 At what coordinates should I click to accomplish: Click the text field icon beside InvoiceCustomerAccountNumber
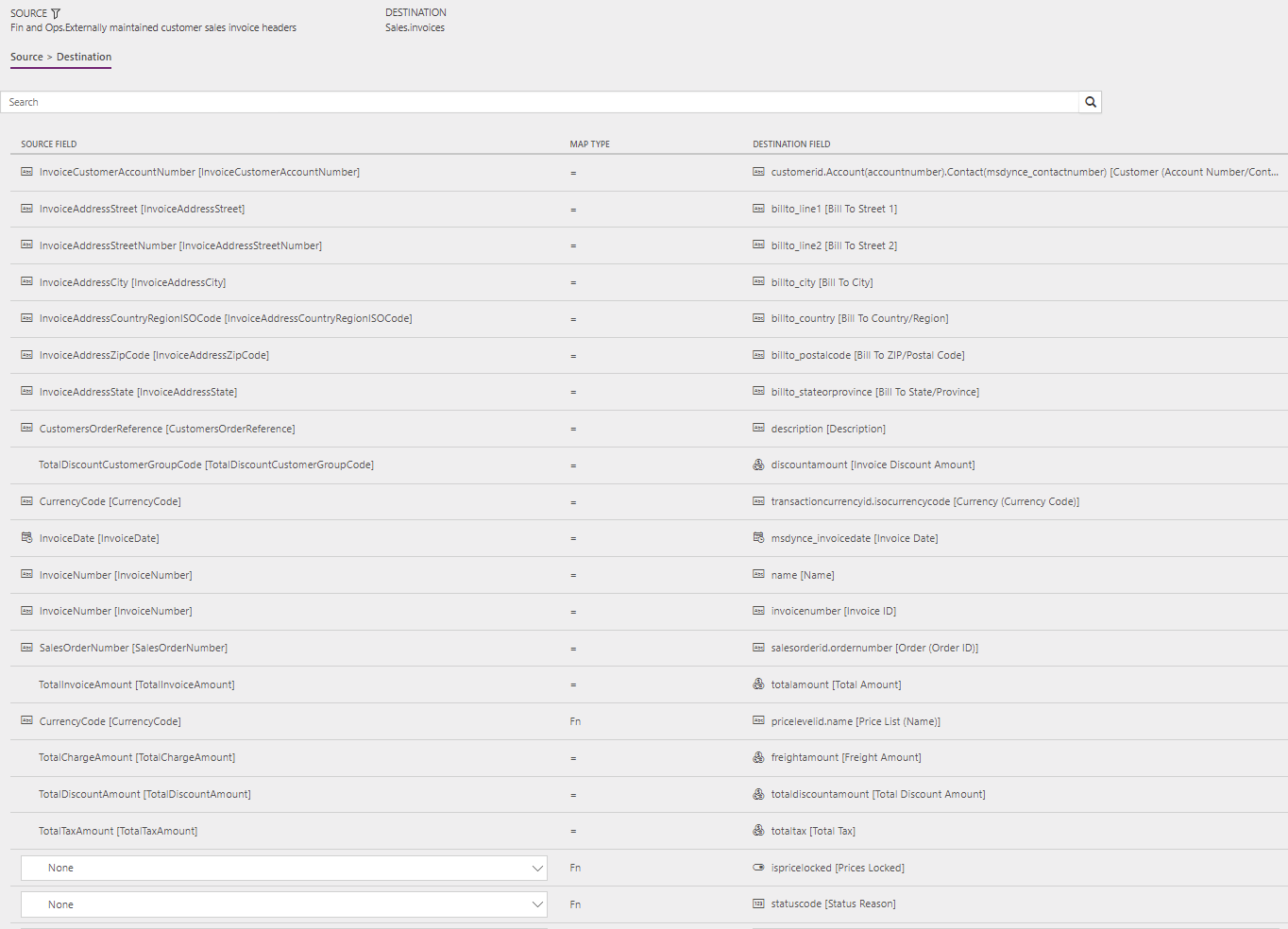[25, 172]
